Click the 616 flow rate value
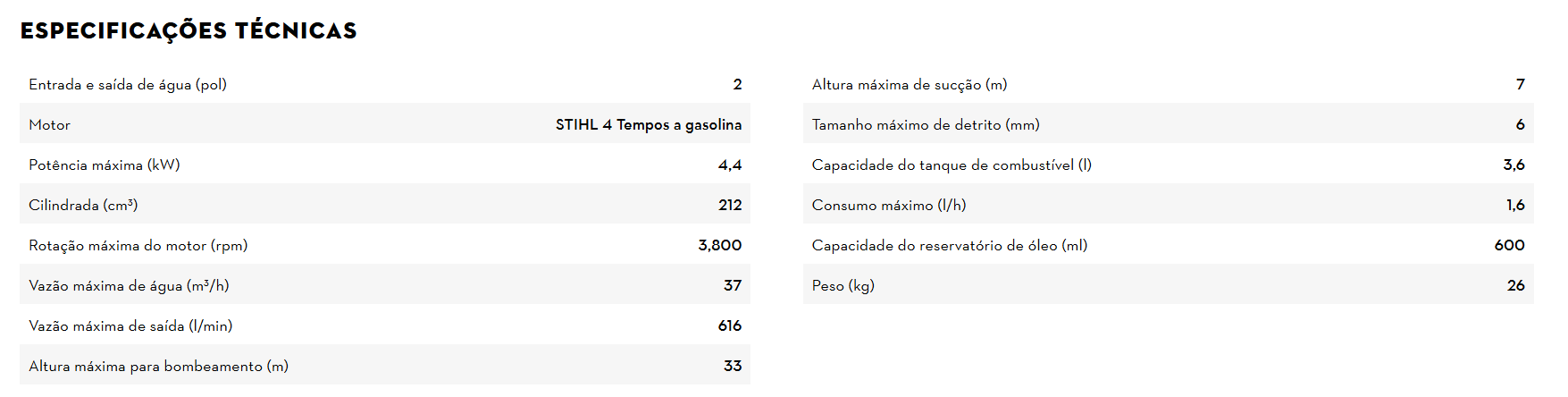Screen dimensions: 1568x397 point(729,326)
